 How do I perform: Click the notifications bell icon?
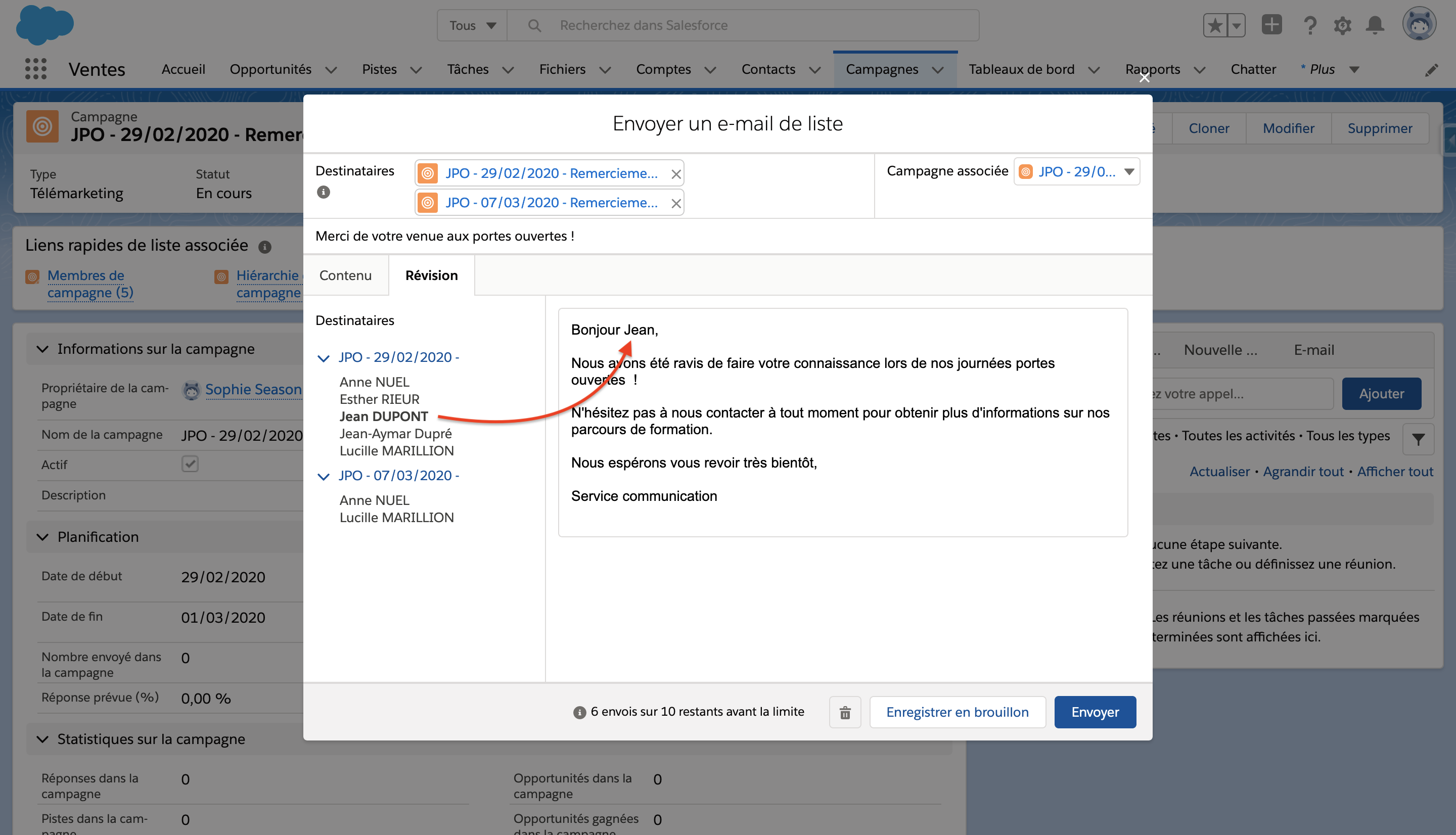pyautogui.click(x=1375, y=25)
